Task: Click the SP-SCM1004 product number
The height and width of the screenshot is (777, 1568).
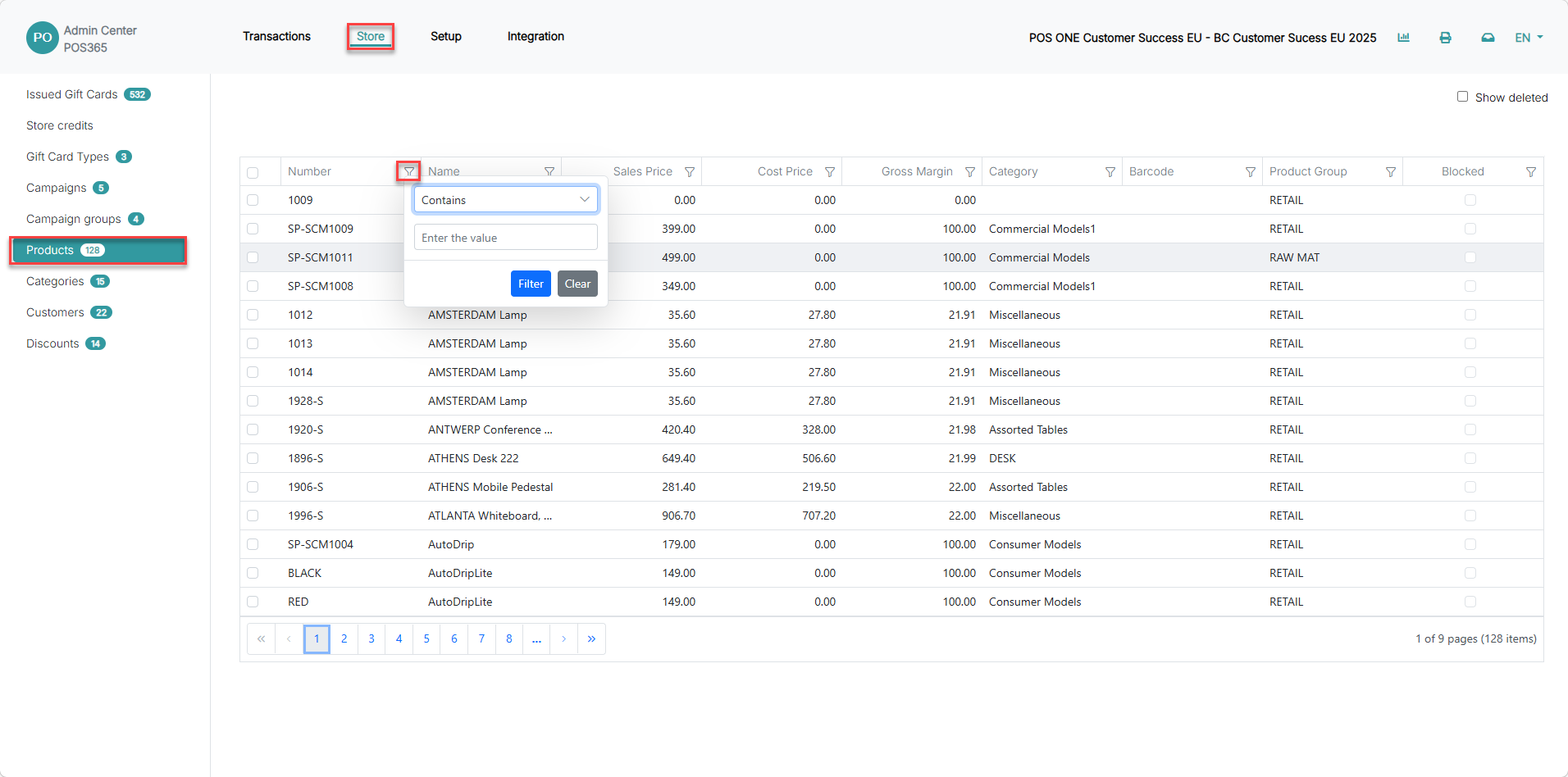Action: point(321,544)
